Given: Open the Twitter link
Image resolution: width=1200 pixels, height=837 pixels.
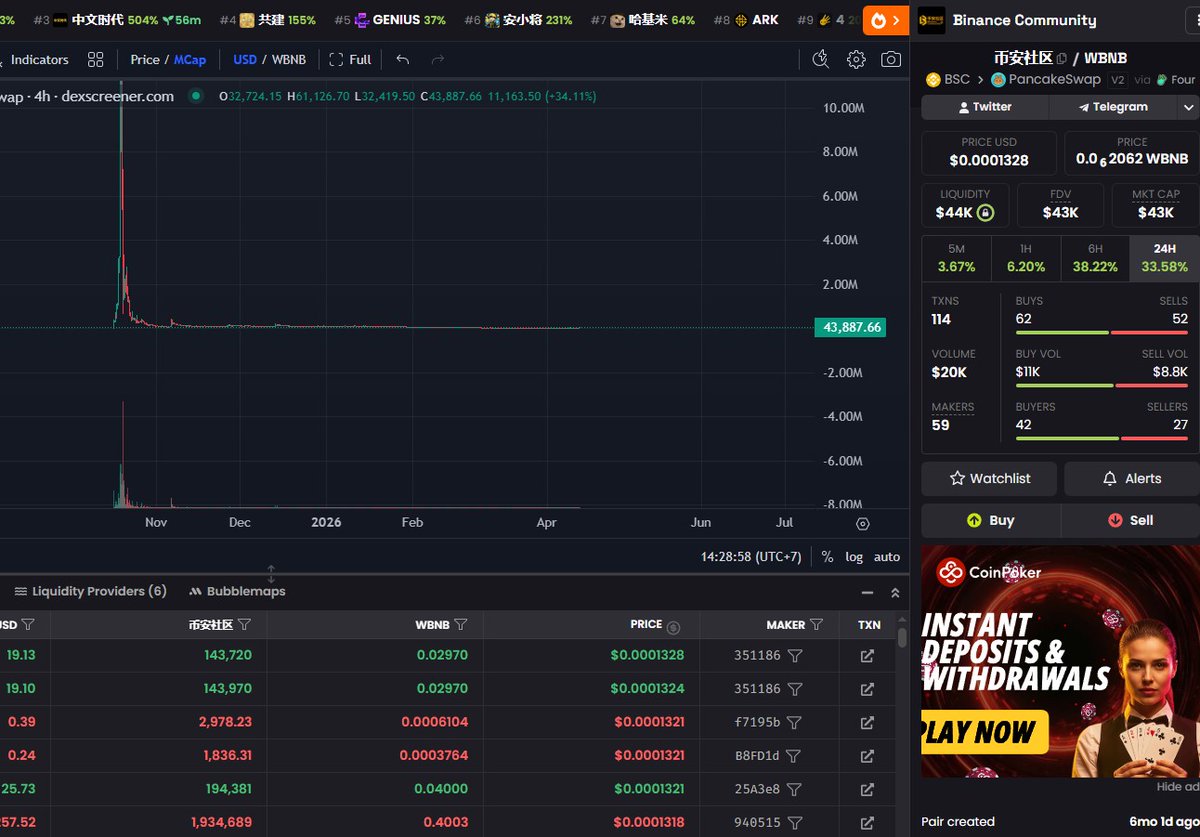Looking at the screenshot, I should (985, 107).
